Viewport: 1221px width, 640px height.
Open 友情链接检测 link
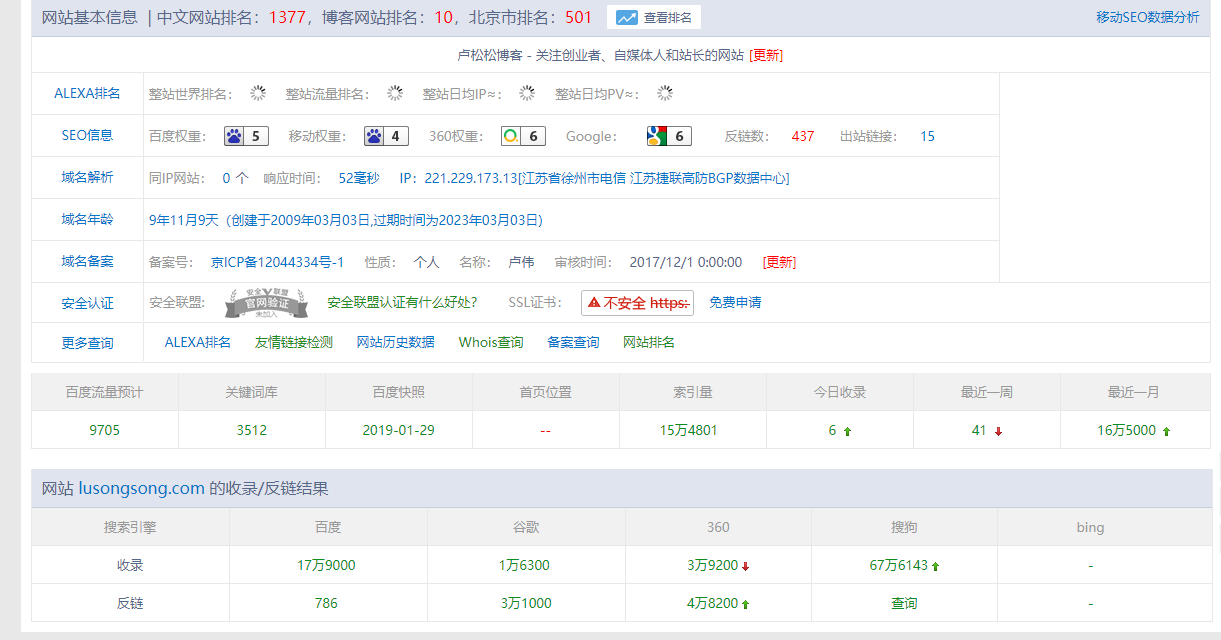point(294,342)
